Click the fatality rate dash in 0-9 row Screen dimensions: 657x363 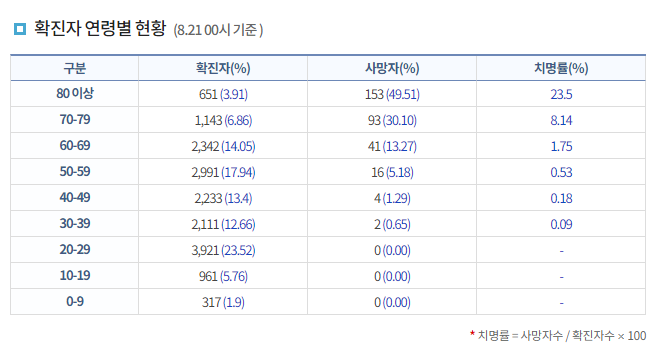(561, 303)
